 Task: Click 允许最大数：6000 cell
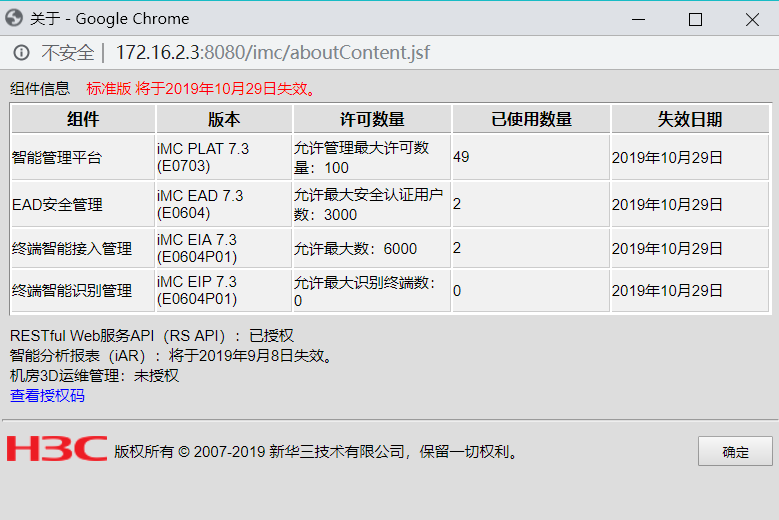coord(372,248)
